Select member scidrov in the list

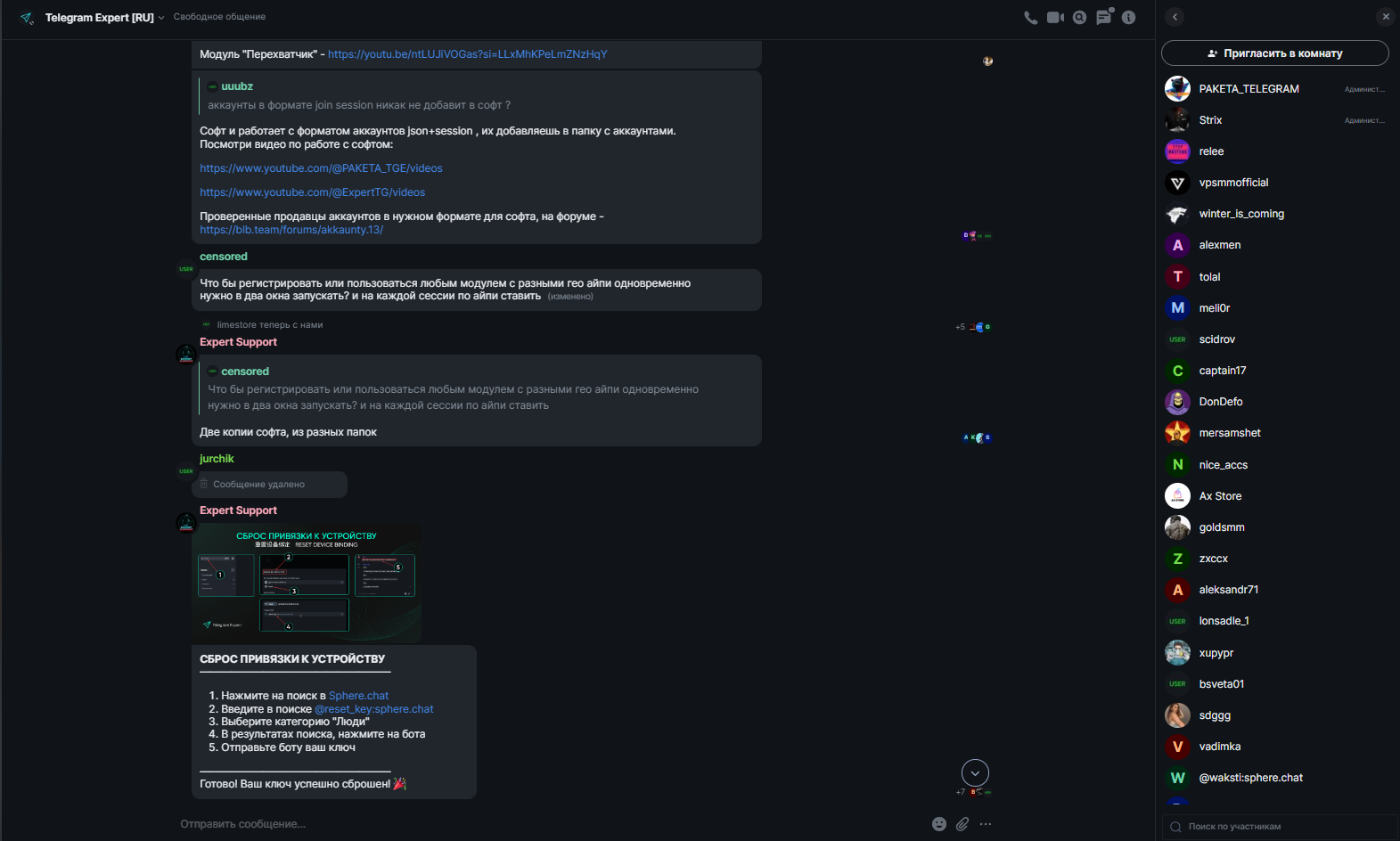pyautogui.click(x=1276, y=339)
